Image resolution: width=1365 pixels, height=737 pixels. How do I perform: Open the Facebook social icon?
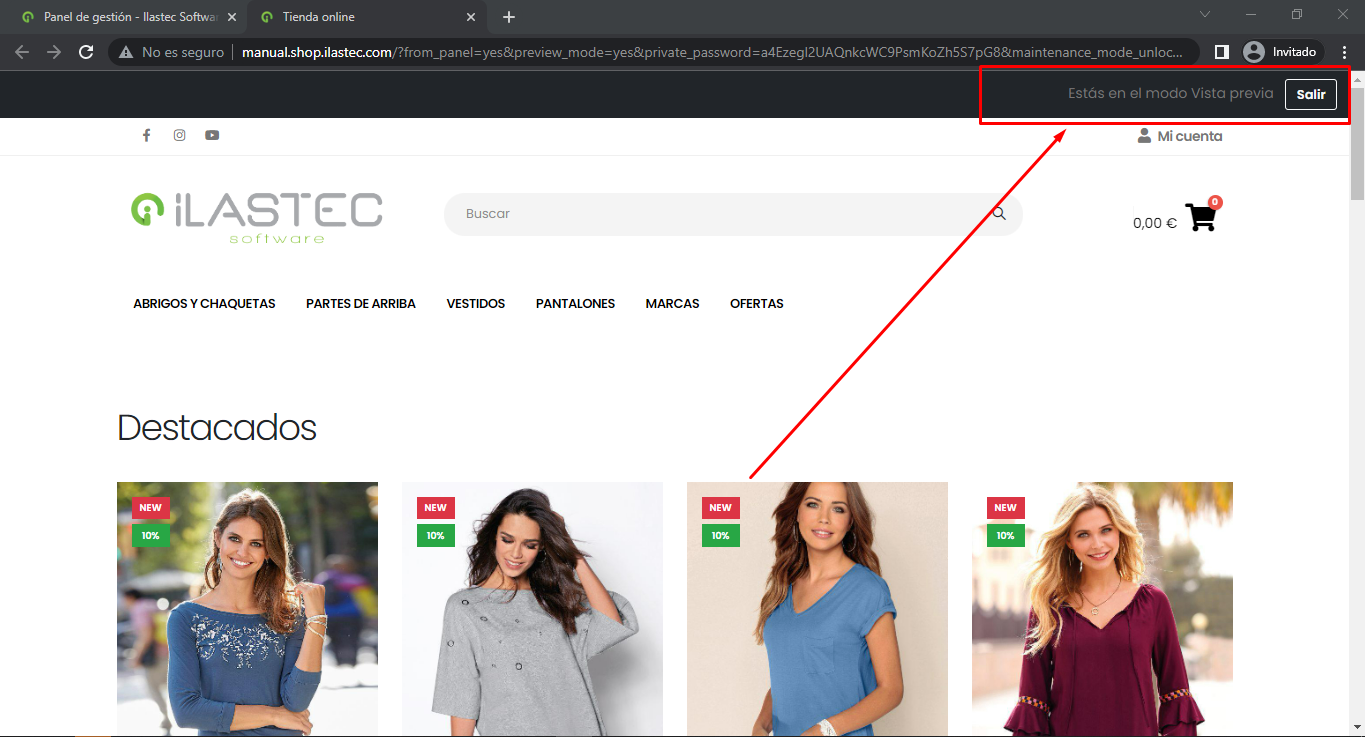146,136
